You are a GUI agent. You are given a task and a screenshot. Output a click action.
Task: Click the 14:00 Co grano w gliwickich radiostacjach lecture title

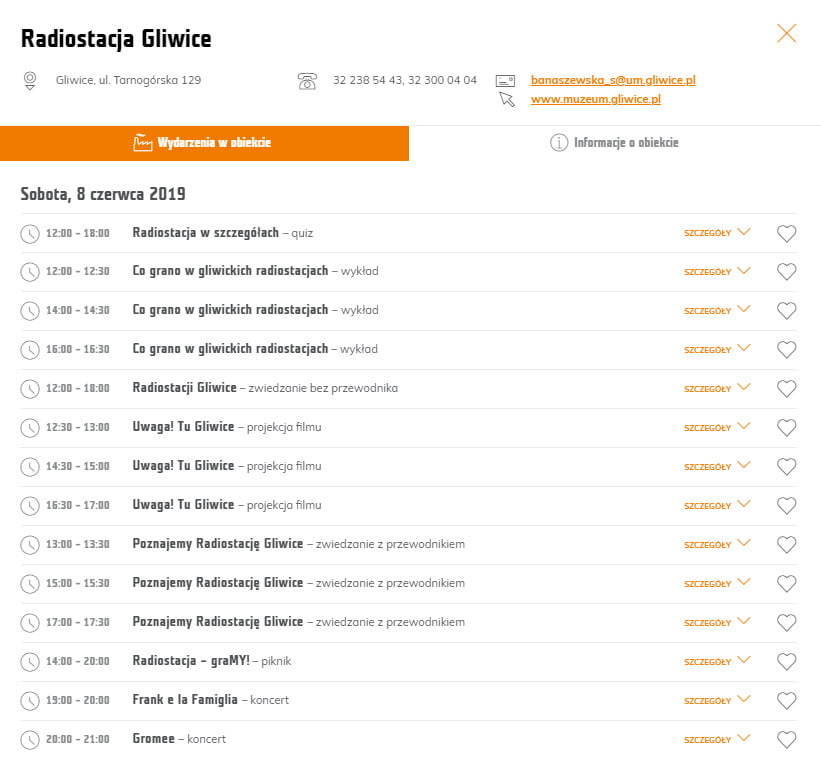(230, 310)
